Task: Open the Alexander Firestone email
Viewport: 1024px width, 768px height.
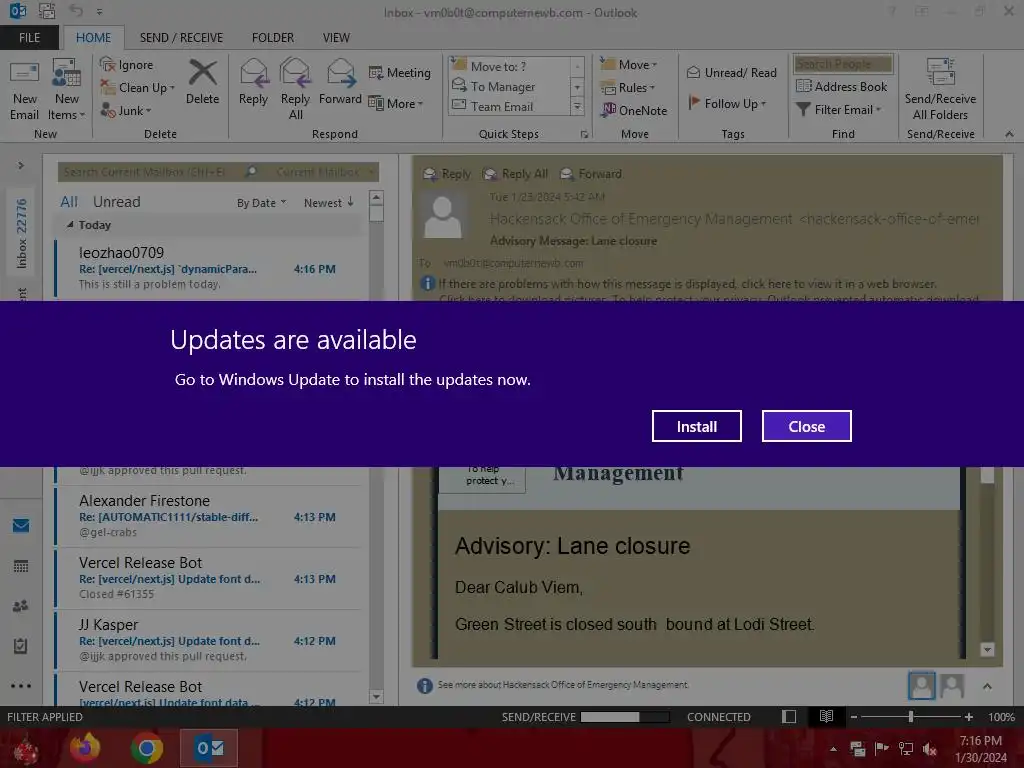Action: (x=209, y=516)
